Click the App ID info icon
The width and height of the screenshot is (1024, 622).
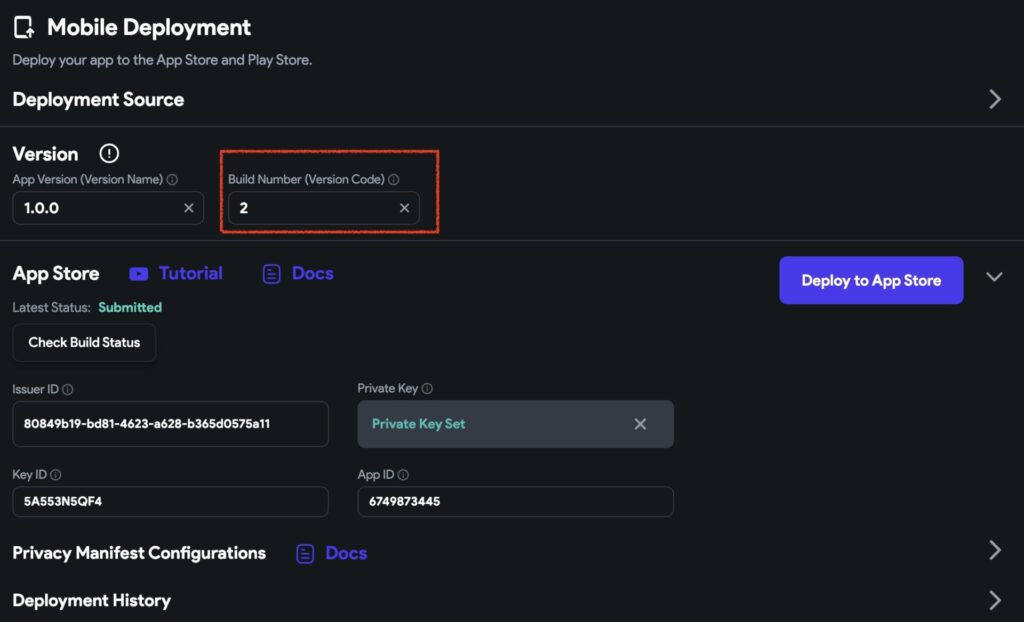click(403, 475)
